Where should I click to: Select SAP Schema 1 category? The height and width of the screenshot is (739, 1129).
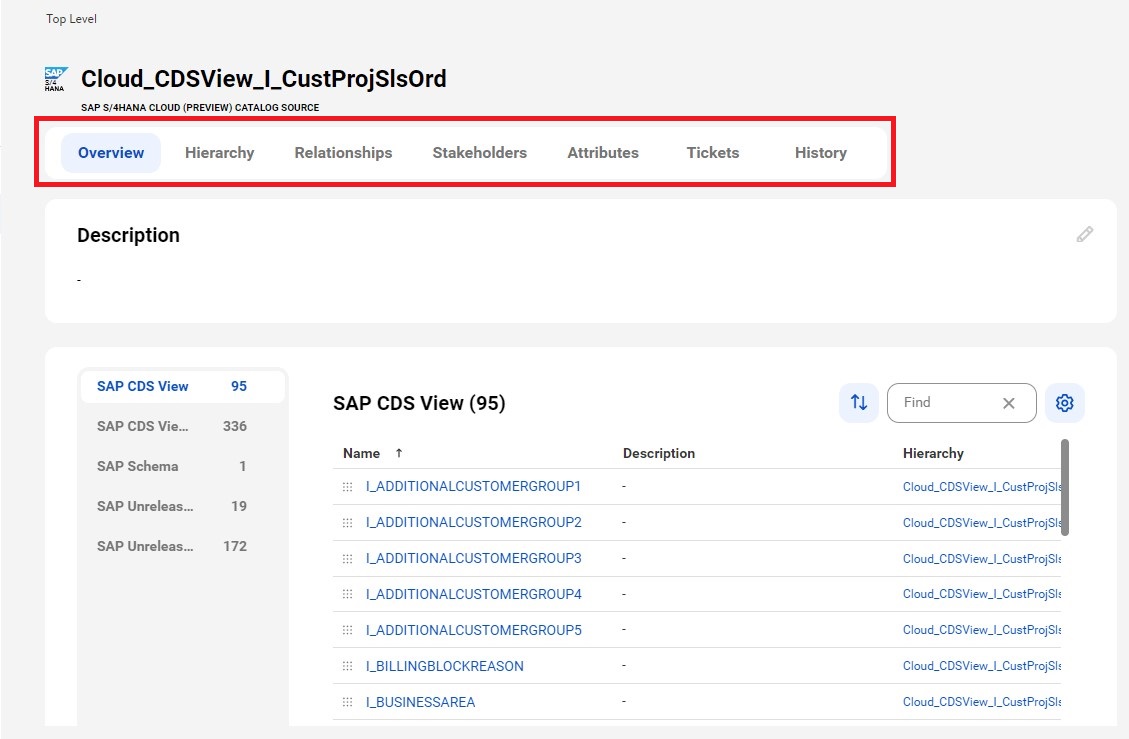click(x=181, y=466)
